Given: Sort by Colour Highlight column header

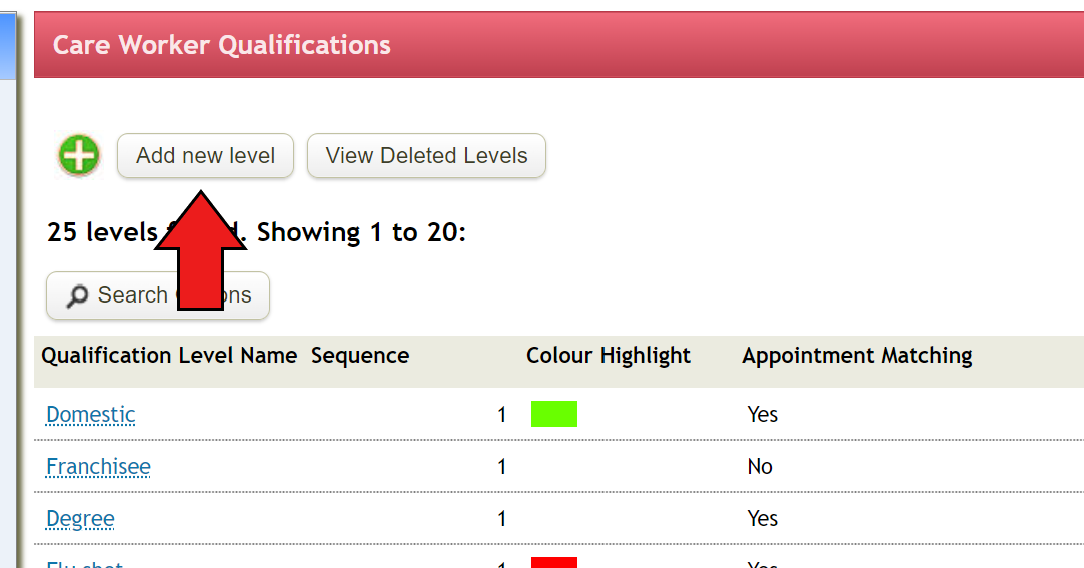Looking at the screenshot, I should click(608, 355).
